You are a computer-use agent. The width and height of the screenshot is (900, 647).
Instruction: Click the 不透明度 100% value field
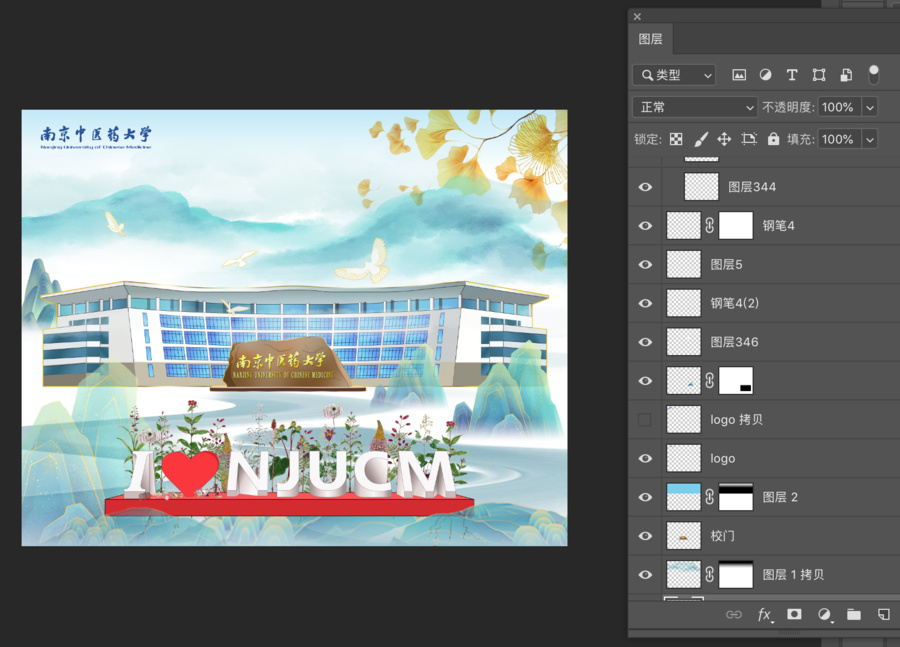(x=839, y=107)
